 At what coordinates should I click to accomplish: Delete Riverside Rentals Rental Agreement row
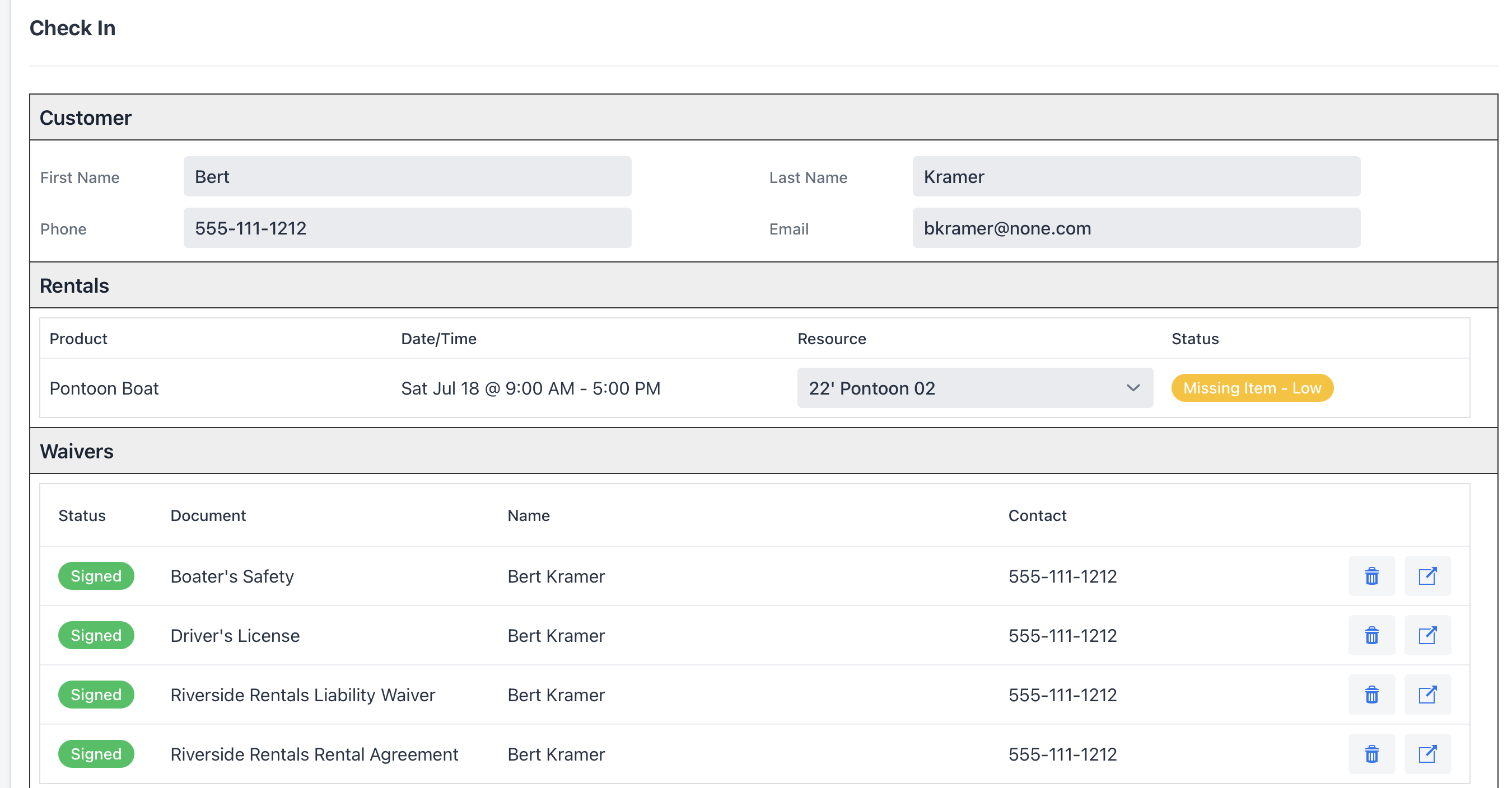point(1371,754)
